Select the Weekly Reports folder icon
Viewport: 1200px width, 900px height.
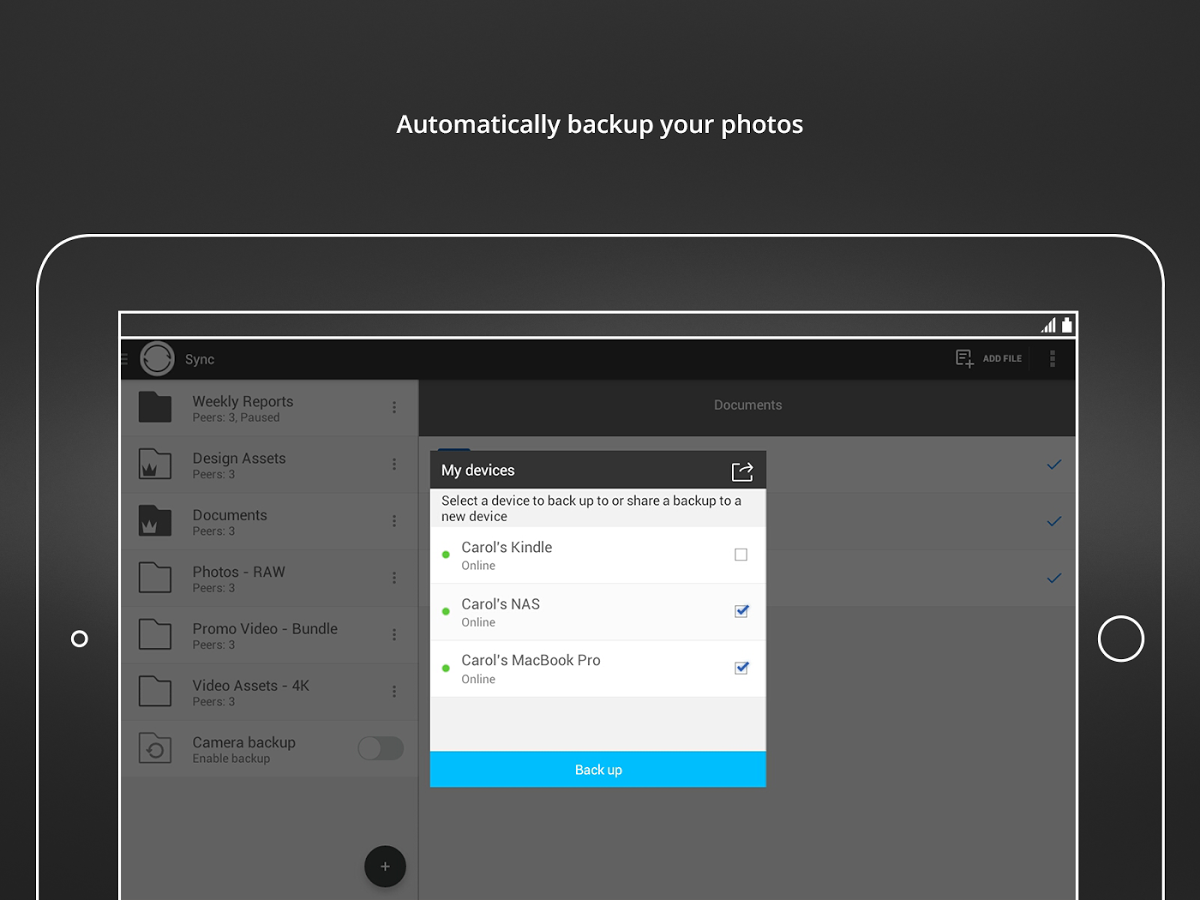click(x=155, y=408)
